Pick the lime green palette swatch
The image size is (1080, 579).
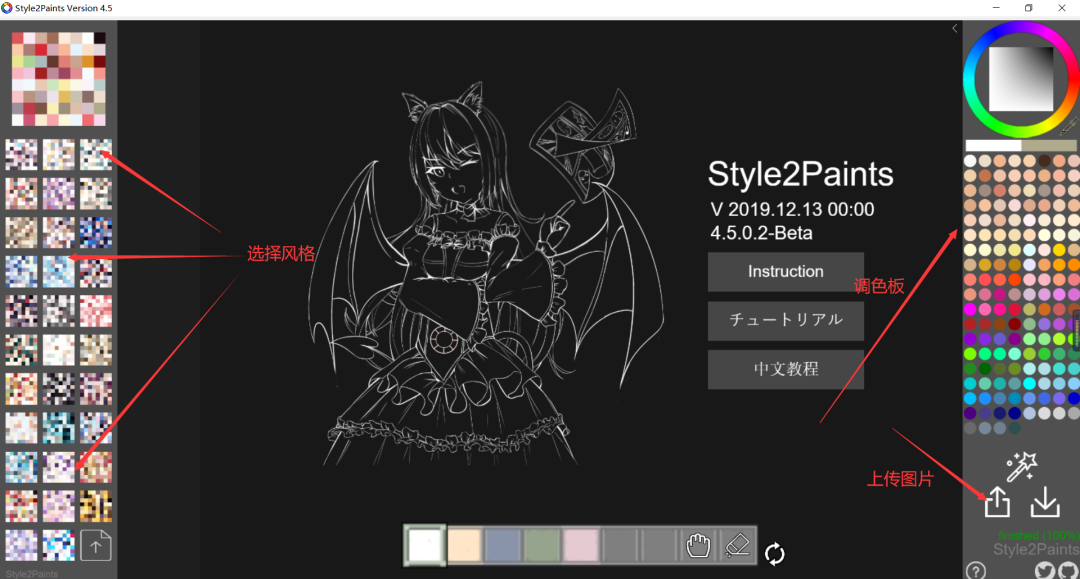pyautogui.click(x=970, y=354)
